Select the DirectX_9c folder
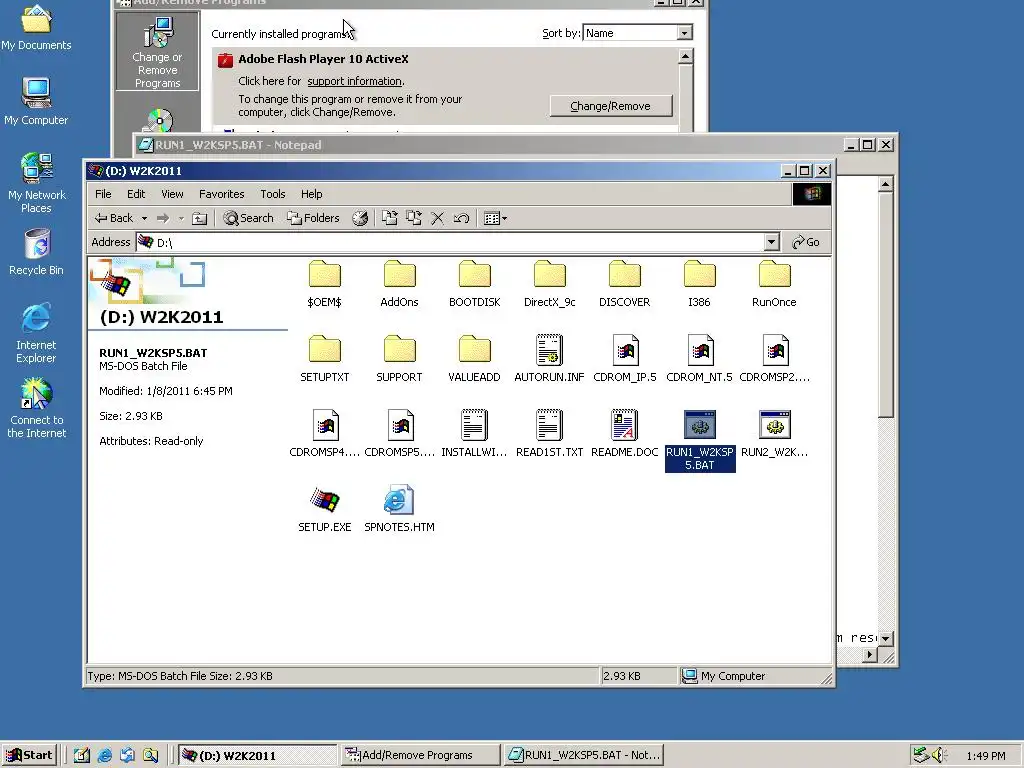Screen dimensions: 1024x768 coord(549,283)
